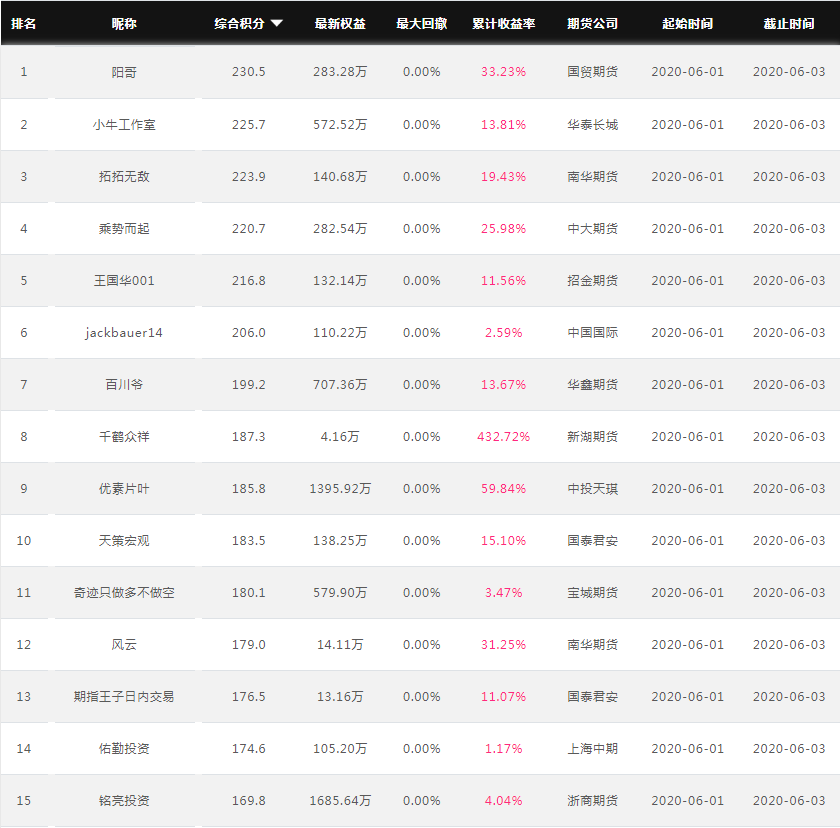Select 期指王子日内交易 nickname
This screenshot has height=828, width=840.
pyautogui.click(x=124, y=696)
